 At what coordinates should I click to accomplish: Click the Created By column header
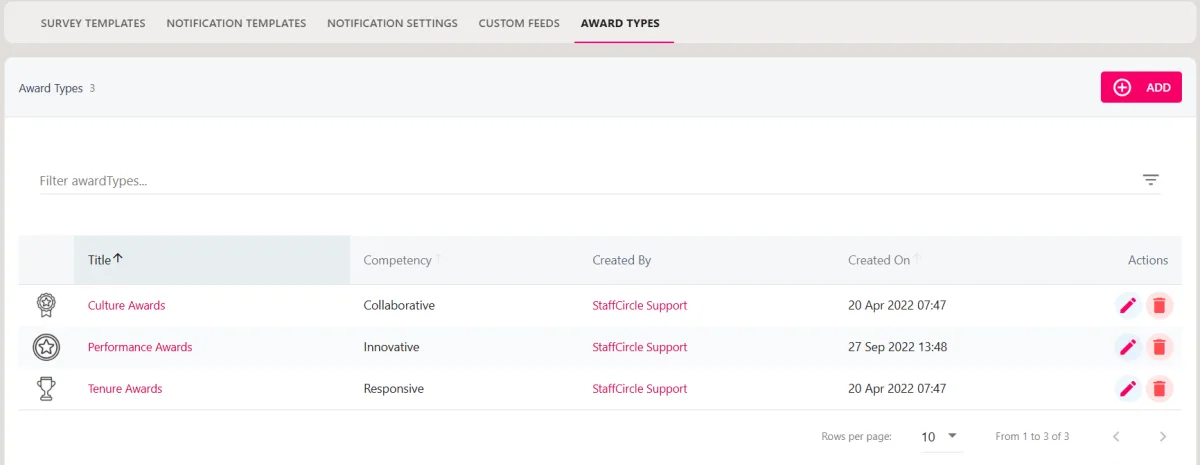pyautogui.click(x=621, y=260)
